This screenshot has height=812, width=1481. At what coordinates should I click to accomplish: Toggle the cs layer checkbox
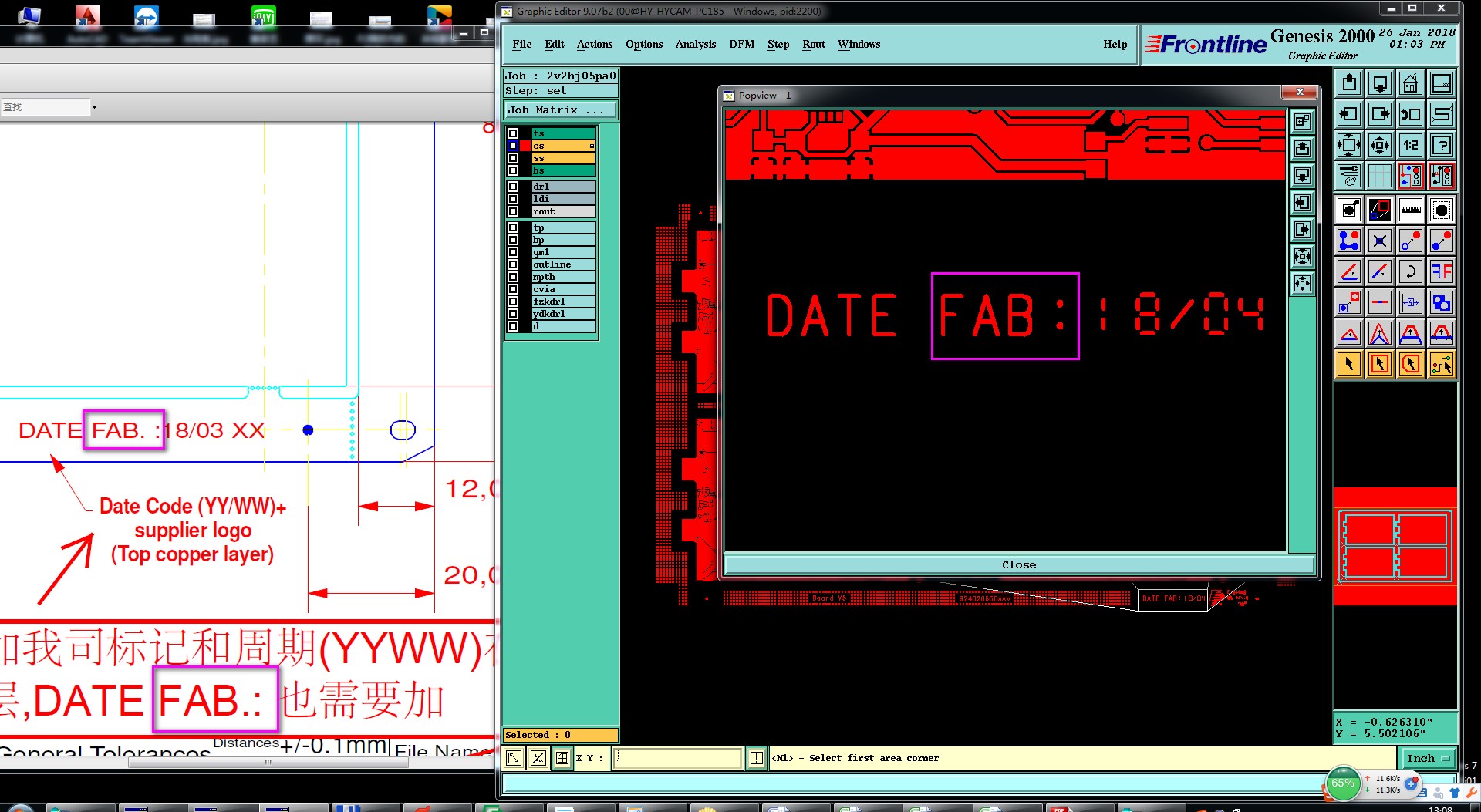point(513,146)
